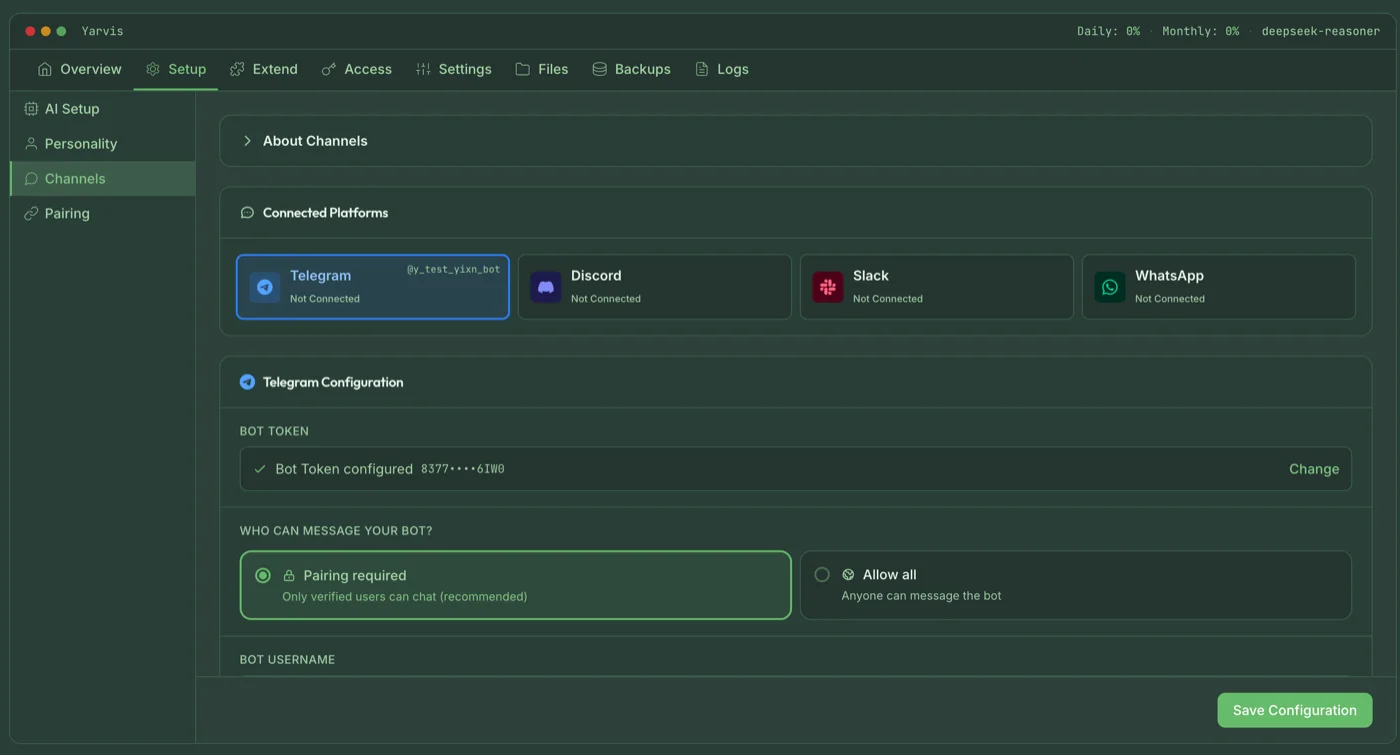Click the Personality person icon in sidebar
The height and width of the screenshot is (755, 1400).
coord(31,144)
